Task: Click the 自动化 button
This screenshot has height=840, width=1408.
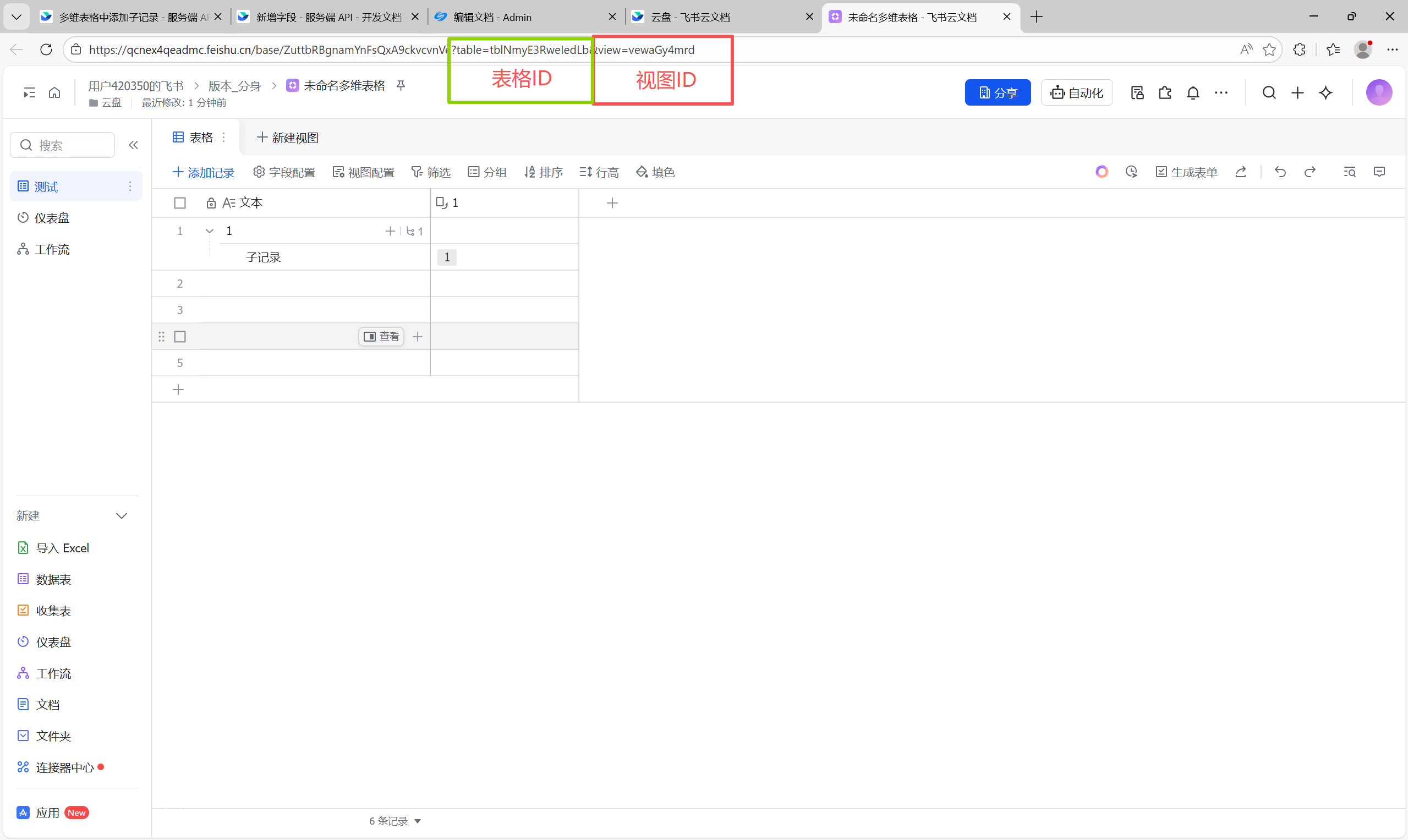Action: [x=1076, y=93]
